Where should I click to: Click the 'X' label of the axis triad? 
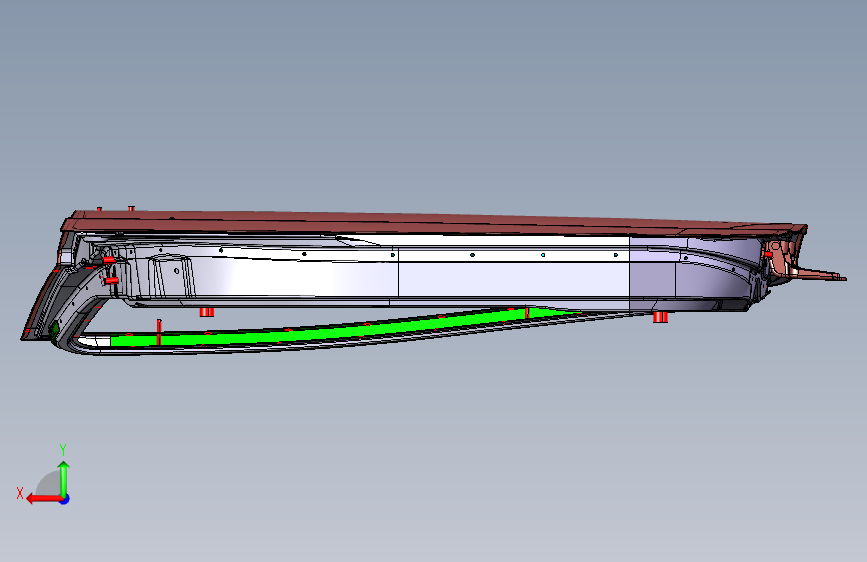tap(20, 493)
